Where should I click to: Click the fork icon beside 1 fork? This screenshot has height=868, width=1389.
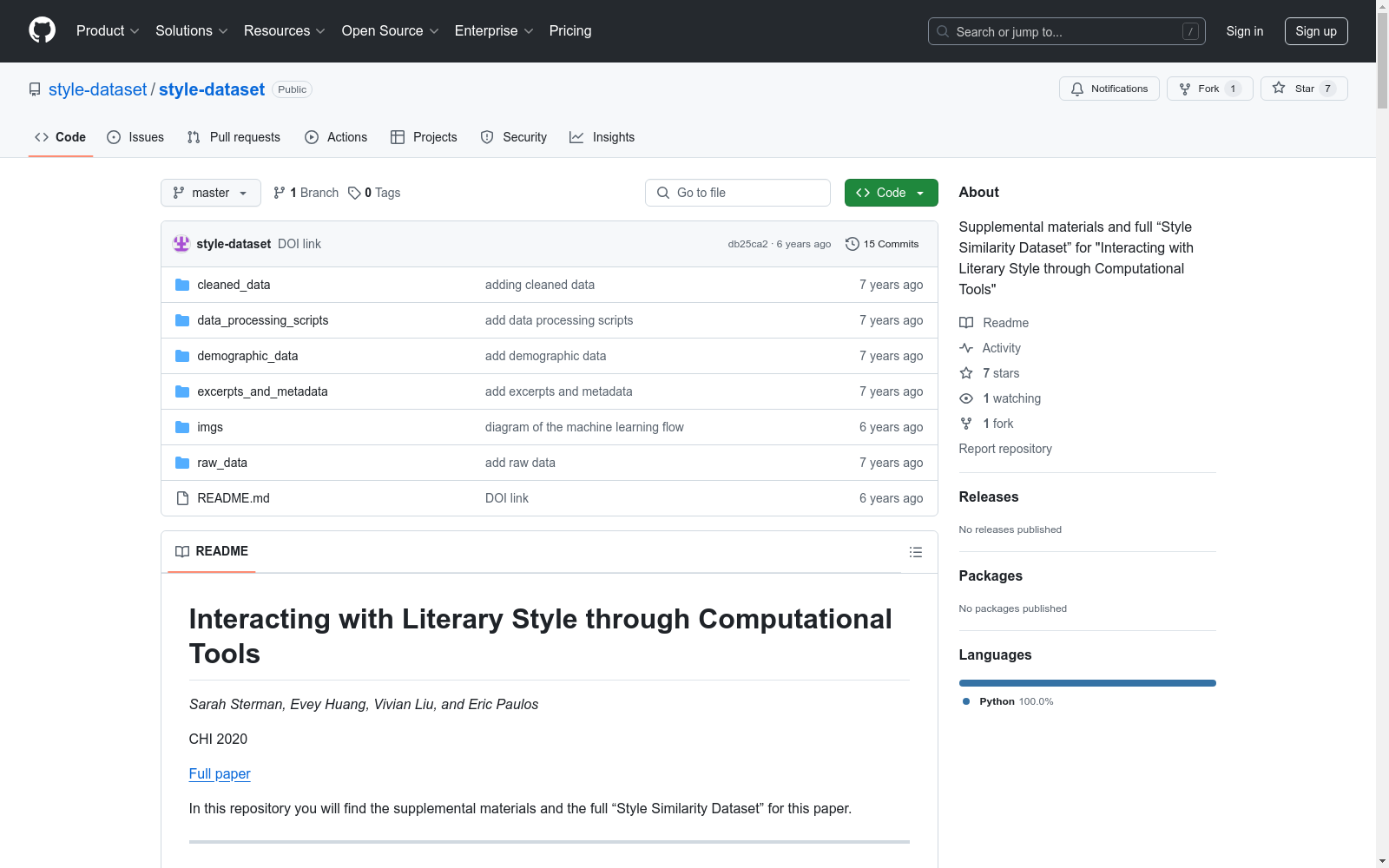tap(966, 424)
